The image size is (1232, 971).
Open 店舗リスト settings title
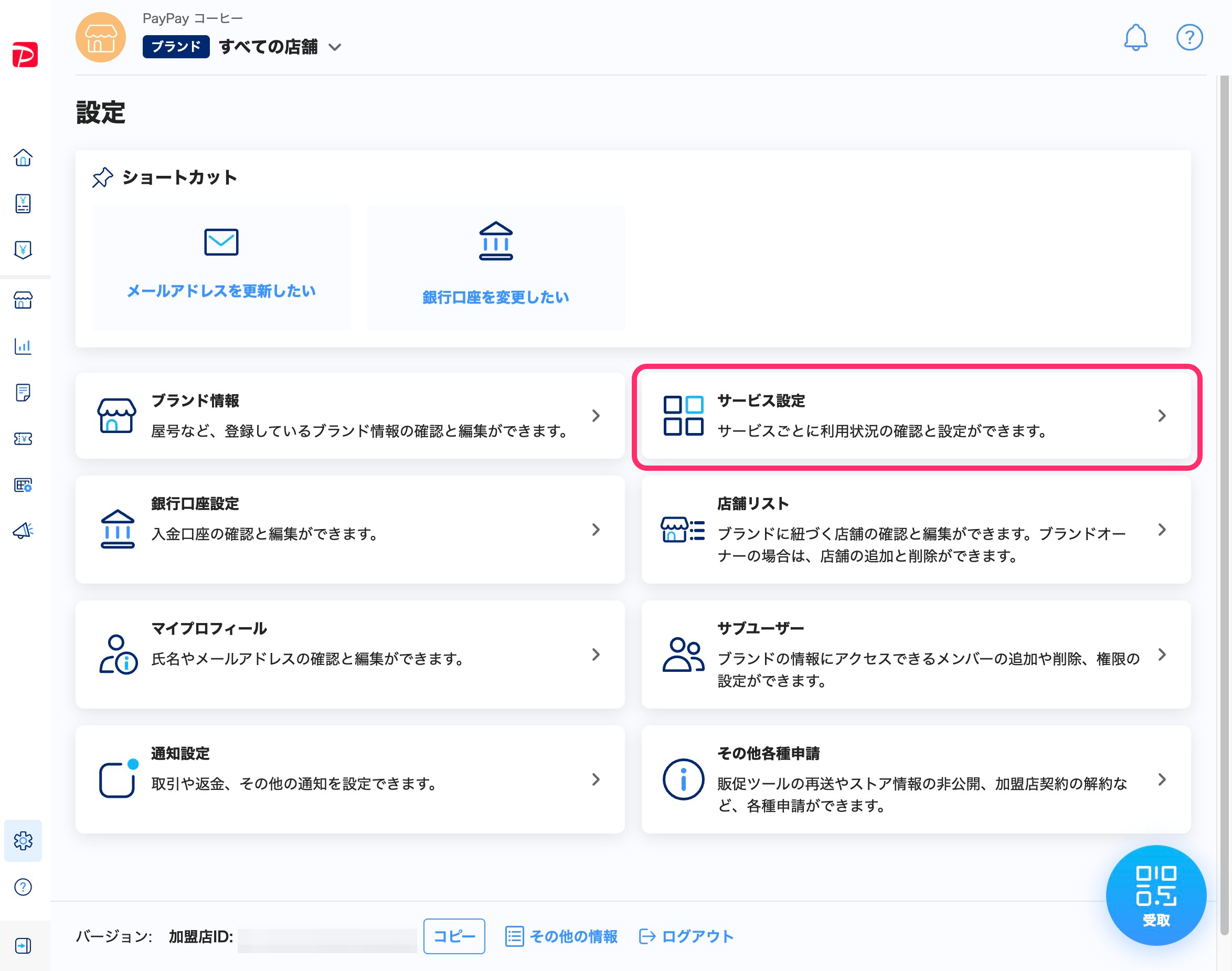coord(753,503)
